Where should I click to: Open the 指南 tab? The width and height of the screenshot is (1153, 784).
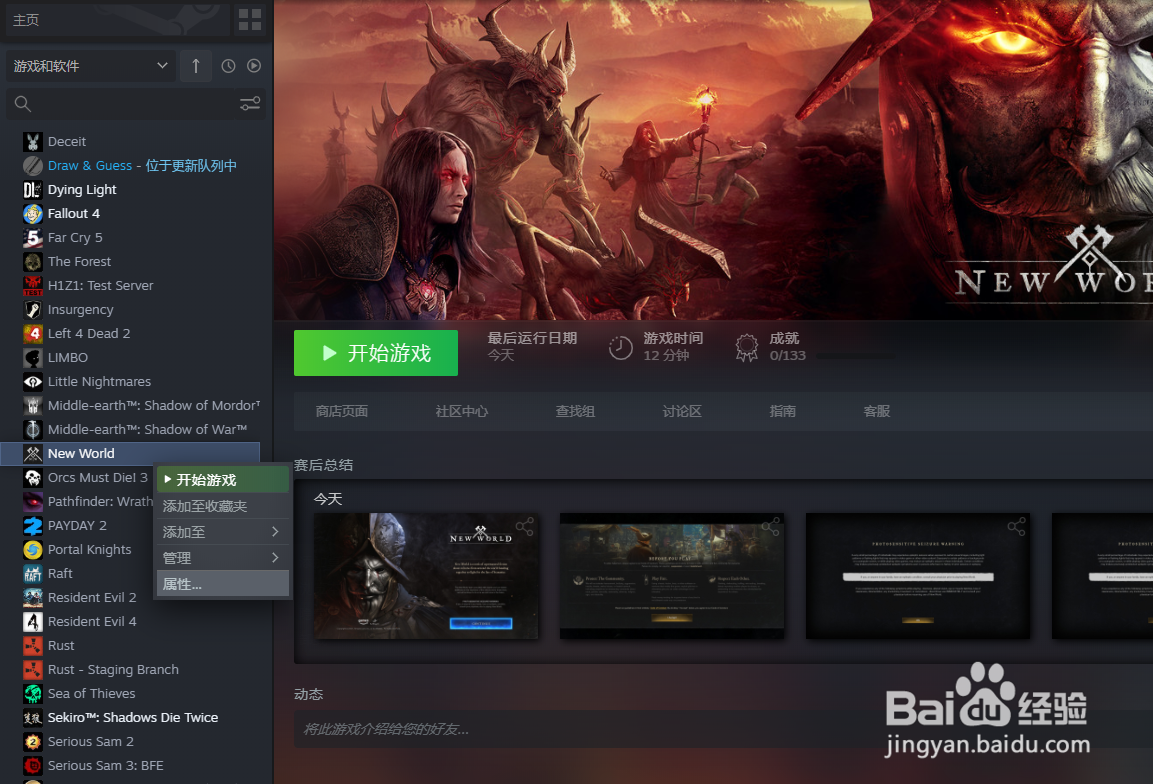[x=782, y=411]
